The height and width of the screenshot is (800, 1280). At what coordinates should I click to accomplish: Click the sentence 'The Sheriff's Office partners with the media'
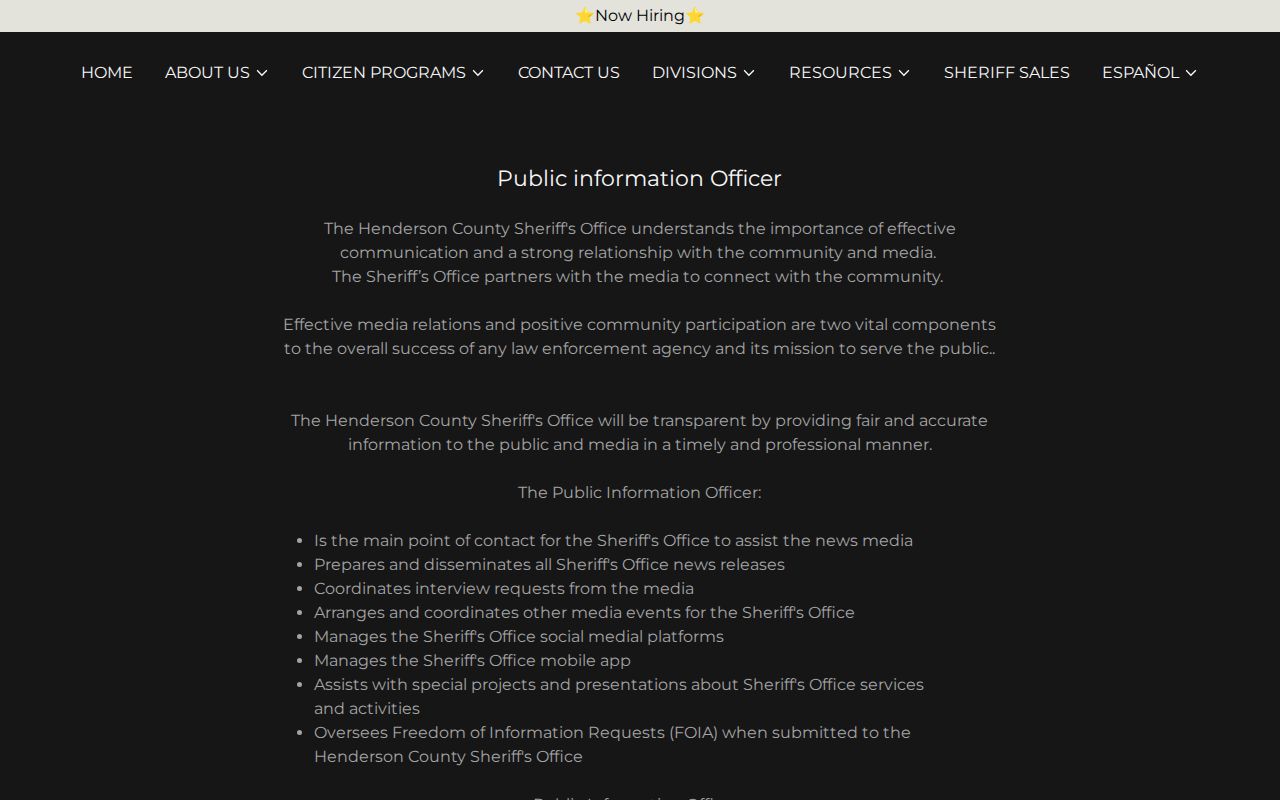tap(638, 276)
